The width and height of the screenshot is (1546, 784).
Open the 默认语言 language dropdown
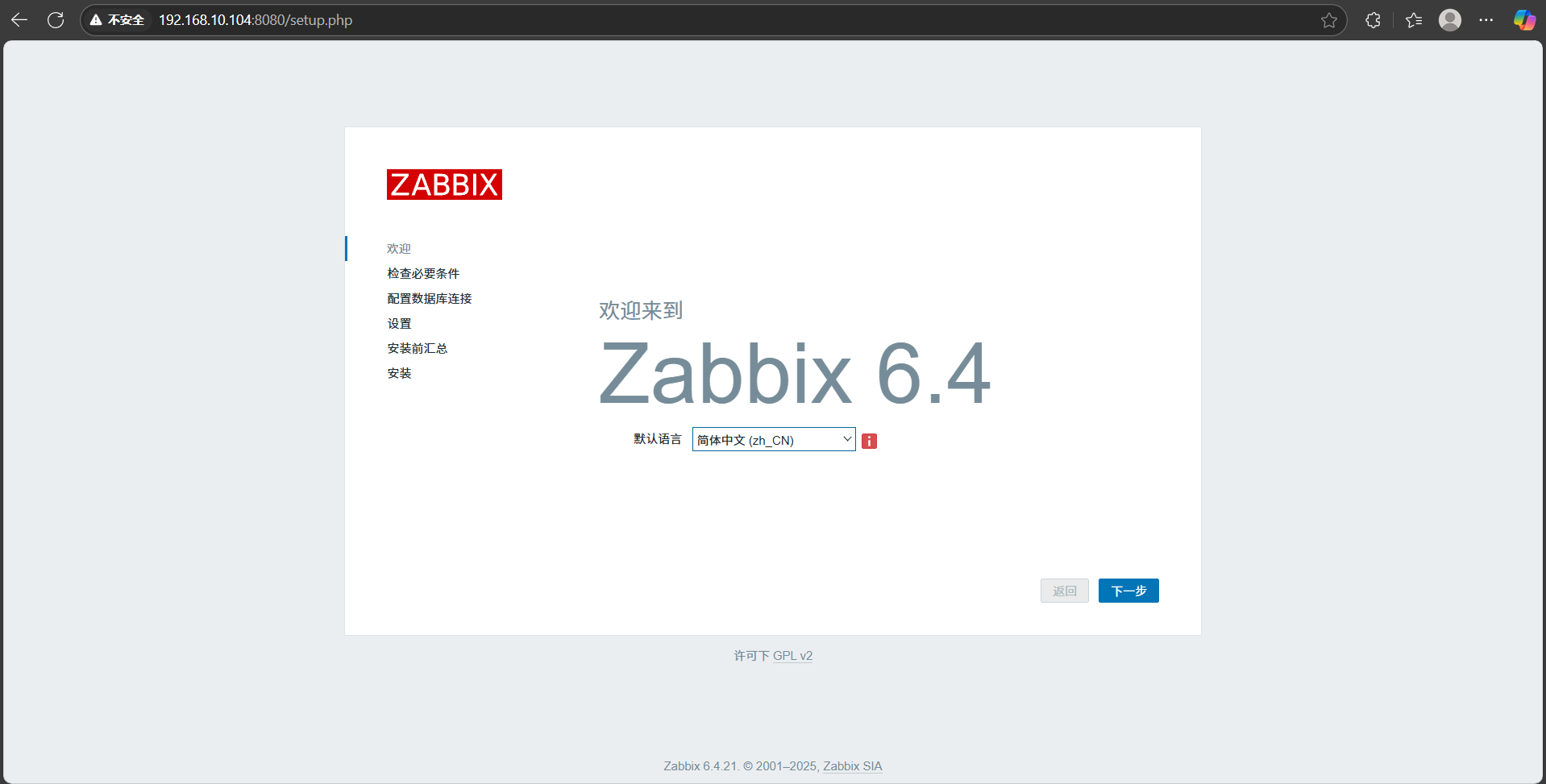click(x=774, y=439)
